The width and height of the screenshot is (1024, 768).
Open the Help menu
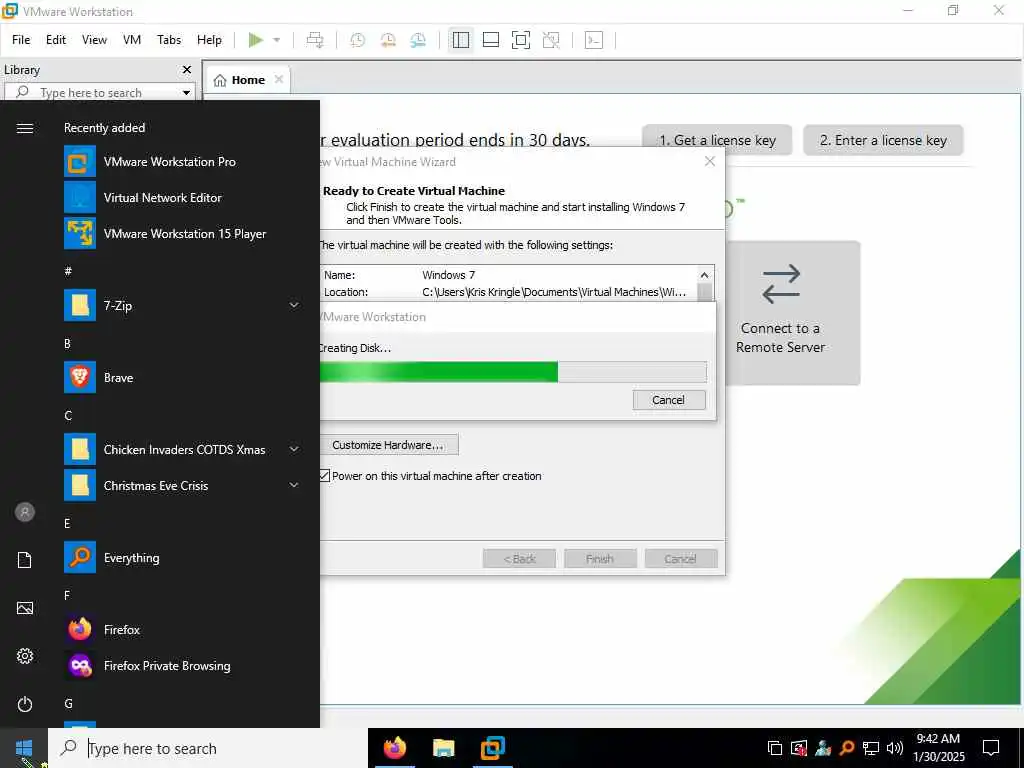(209, 40)
